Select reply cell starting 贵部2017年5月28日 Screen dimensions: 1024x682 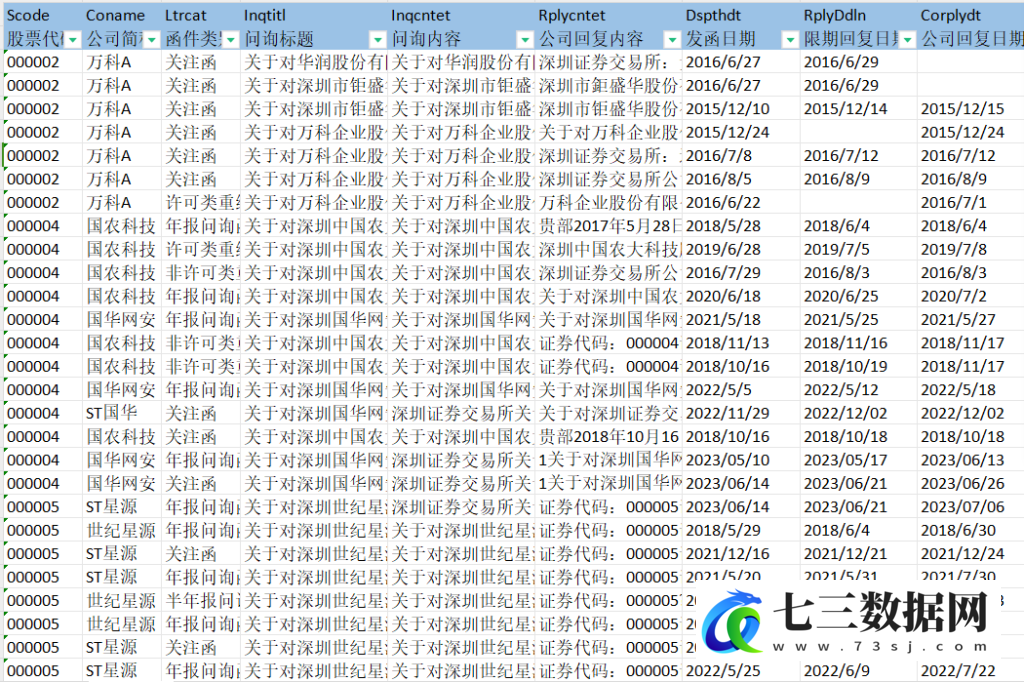click(x=609, y=226)
